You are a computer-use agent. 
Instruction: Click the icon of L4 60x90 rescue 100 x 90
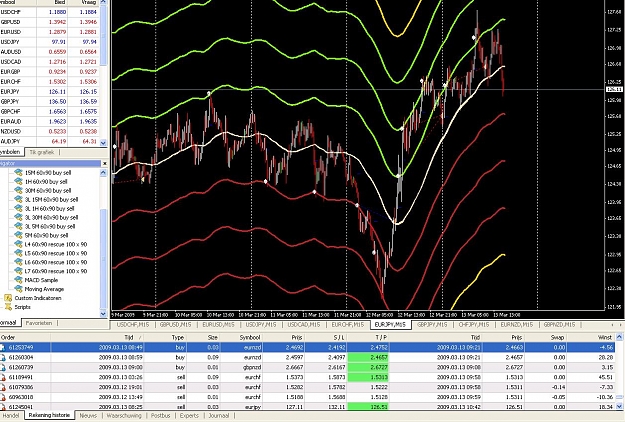click(18, 244)
